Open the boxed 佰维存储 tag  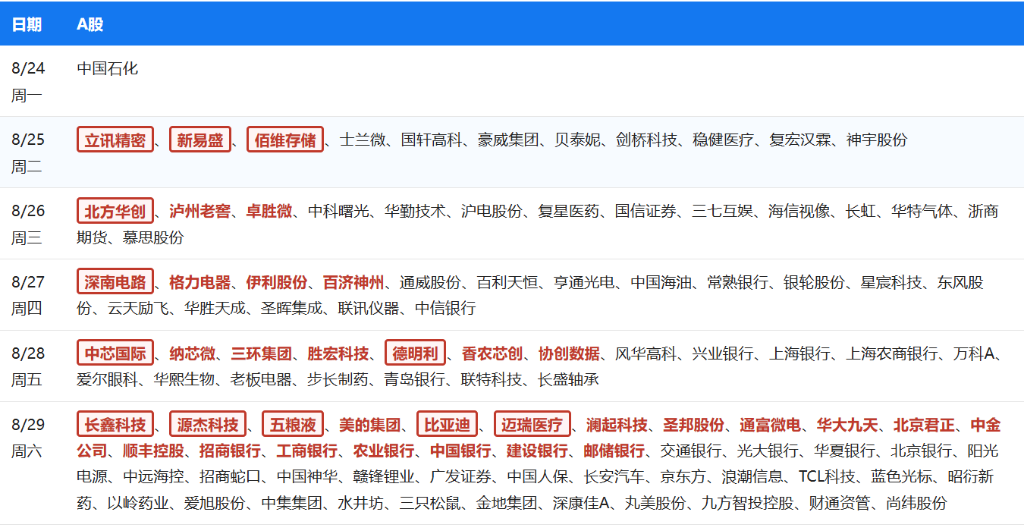(285, 140)
